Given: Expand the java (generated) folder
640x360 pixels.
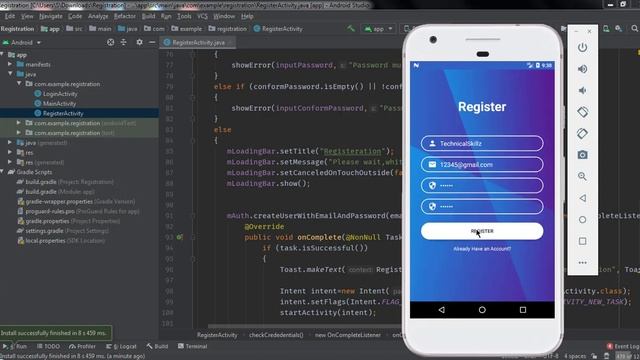Looking at the screenshot, I should tap(10, 142).
